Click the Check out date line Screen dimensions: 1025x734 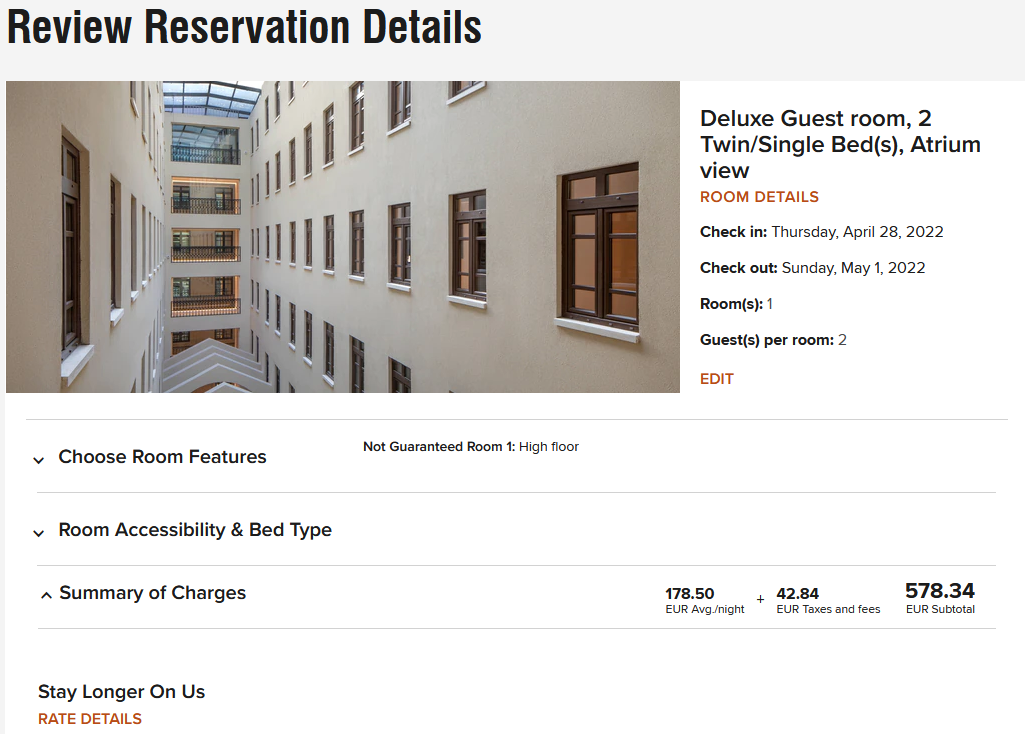click(812, 268)
